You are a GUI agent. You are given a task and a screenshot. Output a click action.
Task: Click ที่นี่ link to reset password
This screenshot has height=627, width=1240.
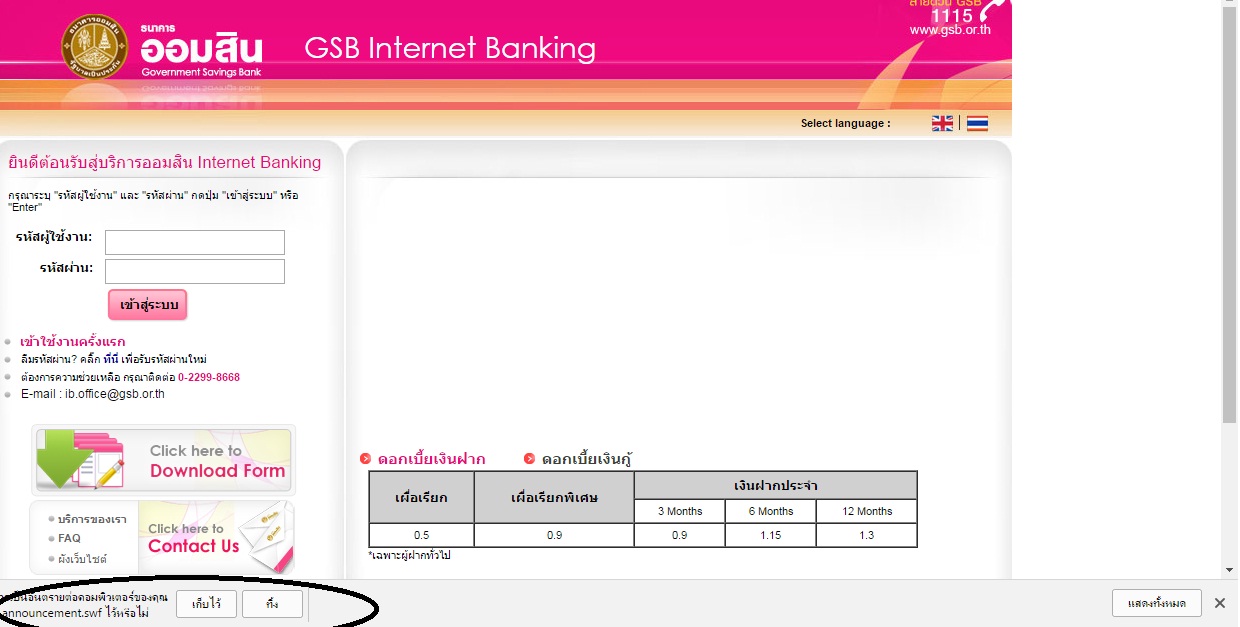point(113,359)
